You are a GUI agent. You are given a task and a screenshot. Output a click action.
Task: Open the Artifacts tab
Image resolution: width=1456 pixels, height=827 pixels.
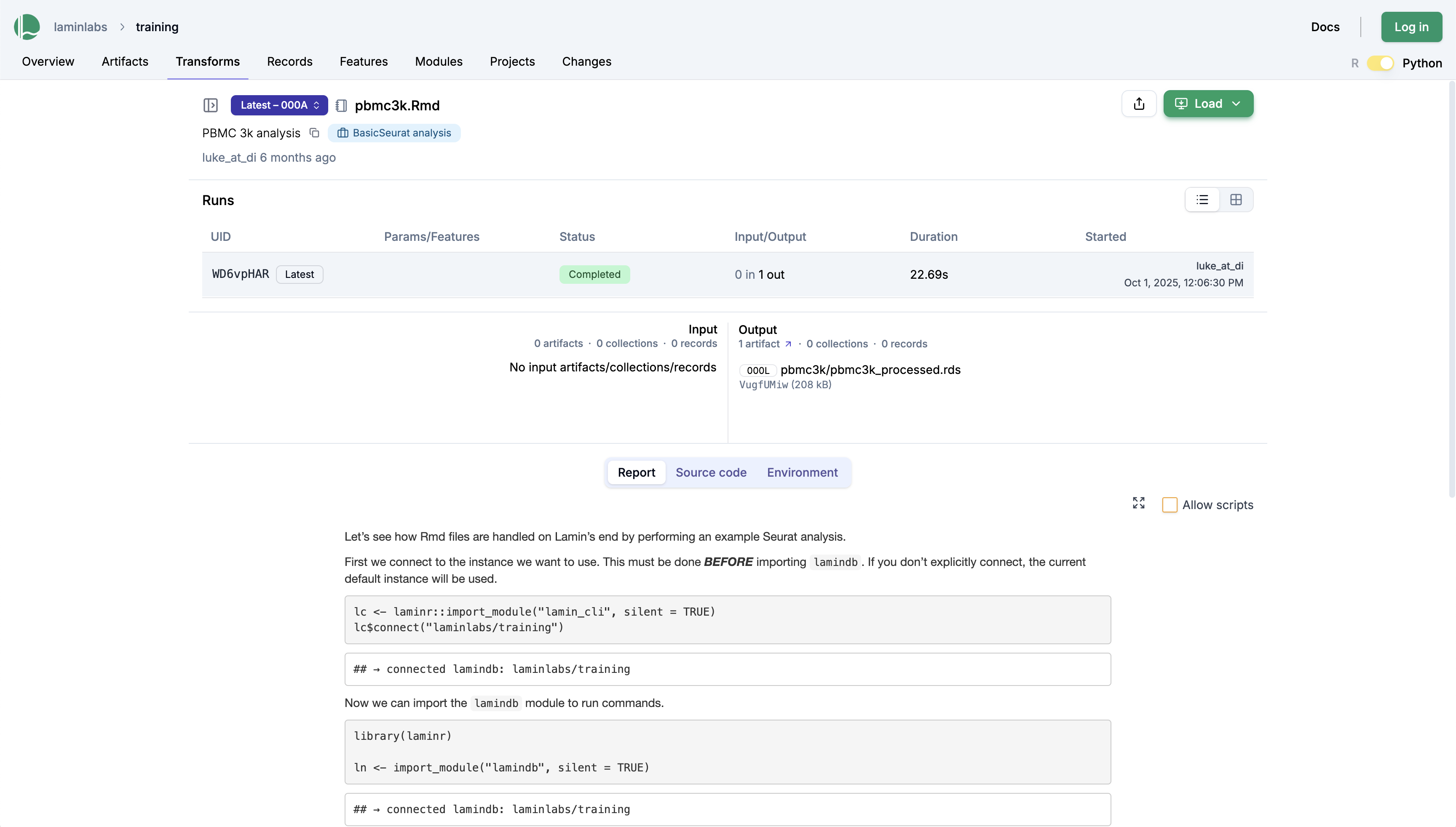(x=124, y=61)
